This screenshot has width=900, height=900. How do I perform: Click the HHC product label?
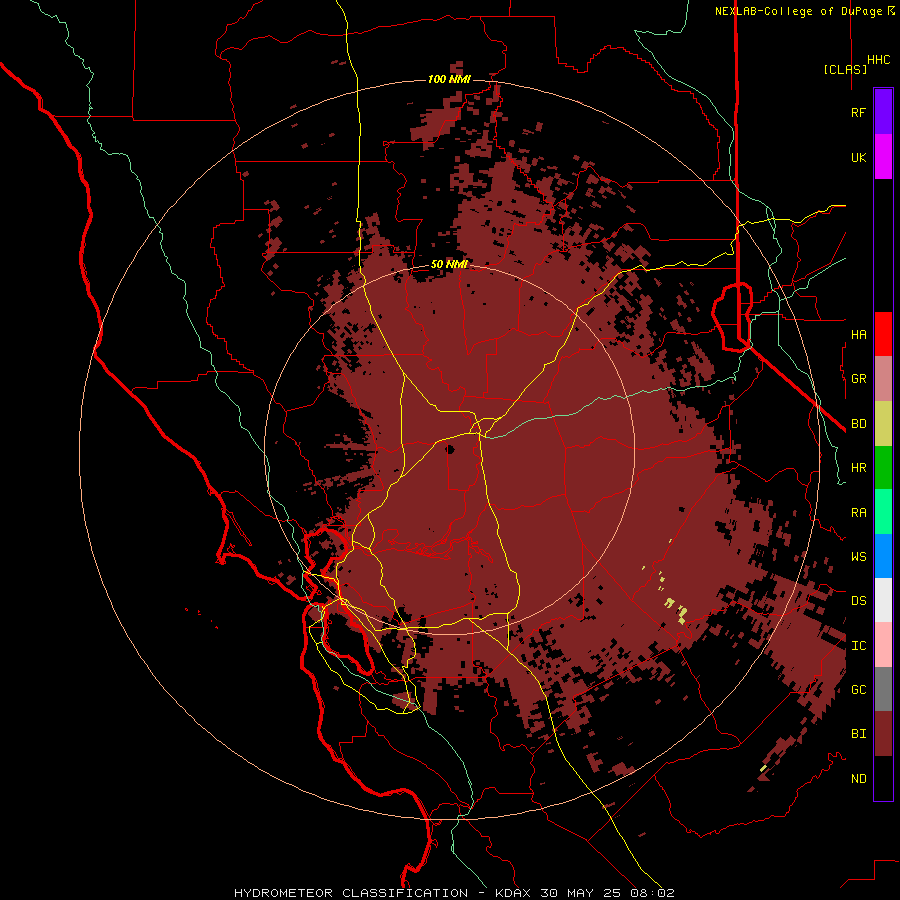[x=878, y=60]
